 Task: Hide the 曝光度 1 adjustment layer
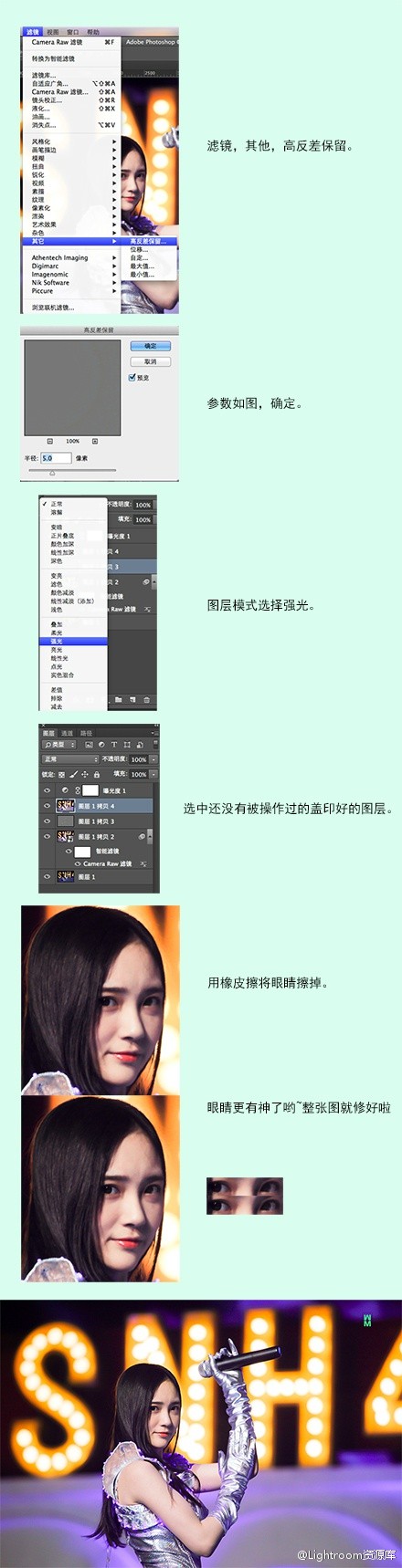[x=48, y=790]
